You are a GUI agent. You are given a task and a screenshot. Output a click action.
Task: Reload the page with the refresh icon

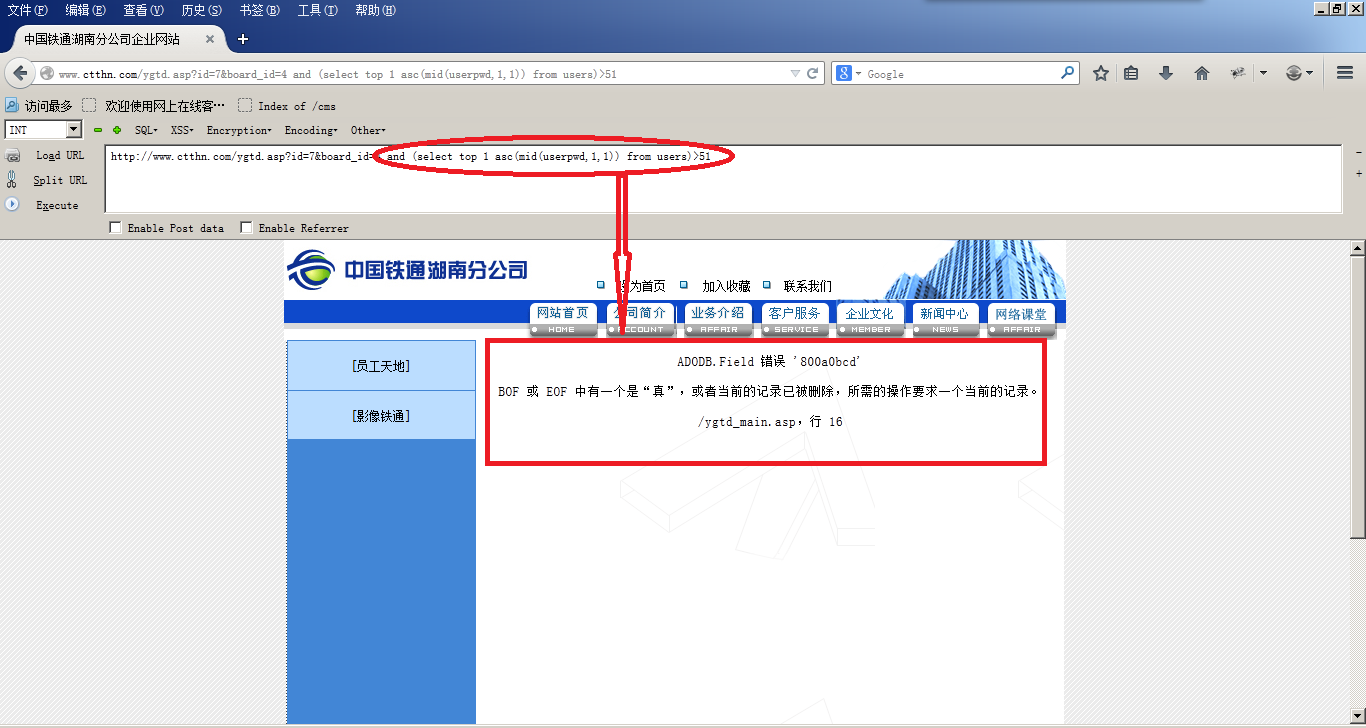pos(813,73)
